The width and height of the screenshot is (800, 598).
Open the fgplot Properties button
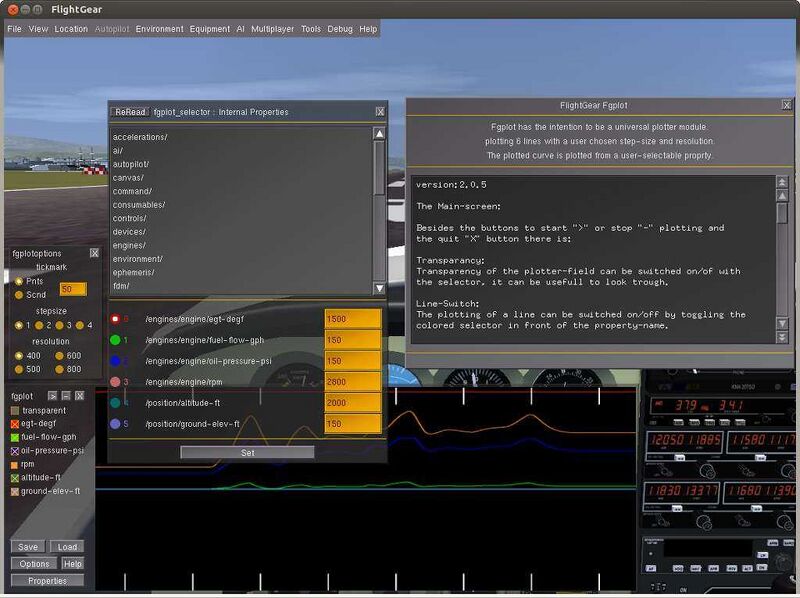pos(47,581)
